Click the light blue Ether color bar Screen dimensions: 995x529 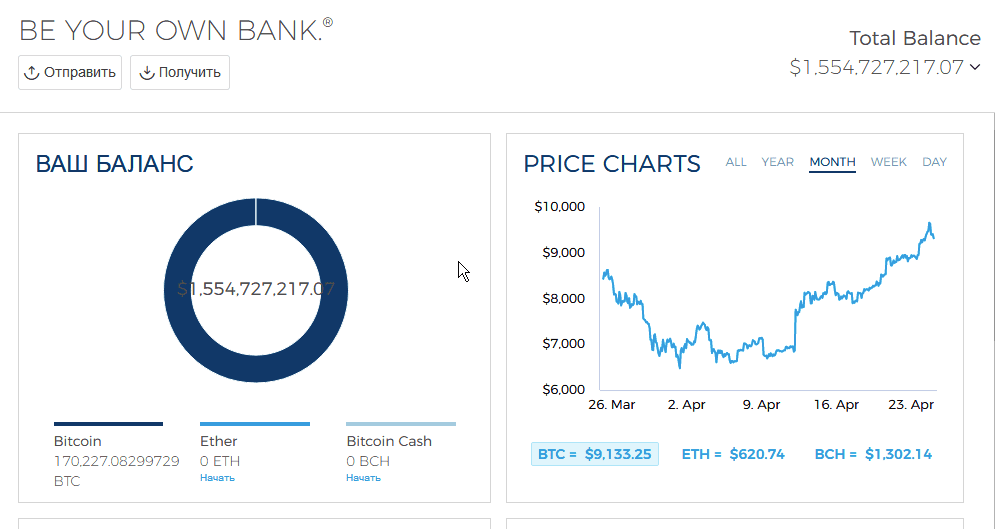(x=254, y=424)
